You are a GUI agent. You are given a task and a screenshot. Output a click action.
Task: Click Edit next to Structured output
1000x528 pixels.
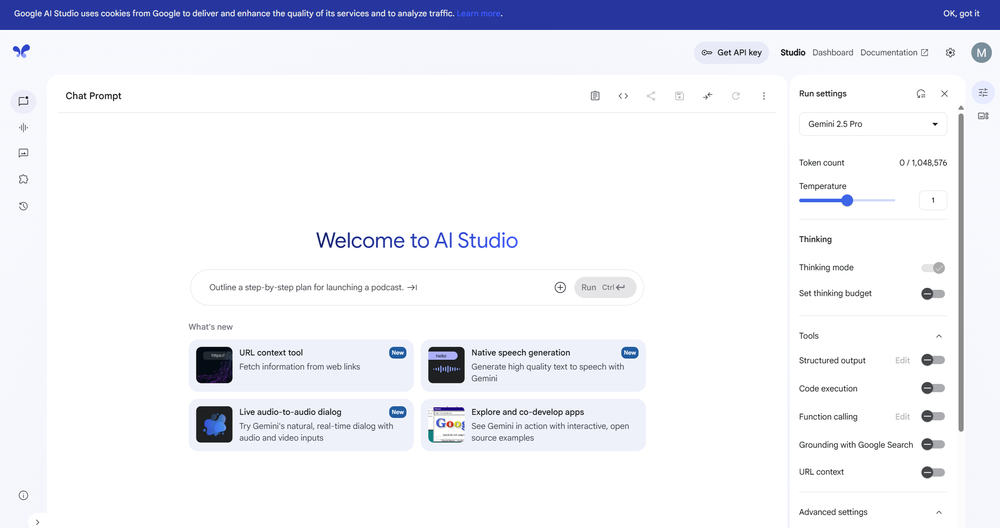click(x=902, y=360)
